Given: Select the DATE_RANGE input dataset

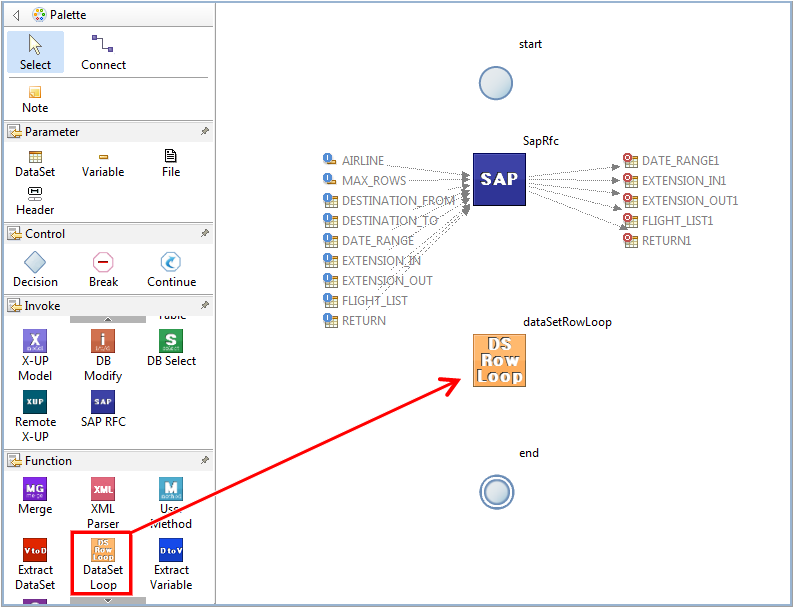Looking at the screenshot, I should pos(369,241).
